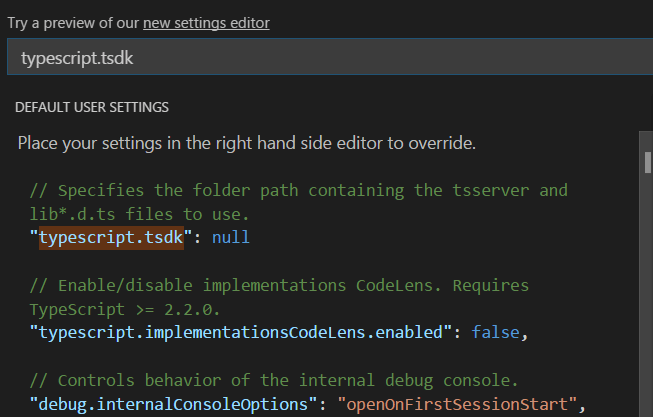Click the comment about implementations CodeLens
Screen dimensions: 653x417
click(279, 297)
